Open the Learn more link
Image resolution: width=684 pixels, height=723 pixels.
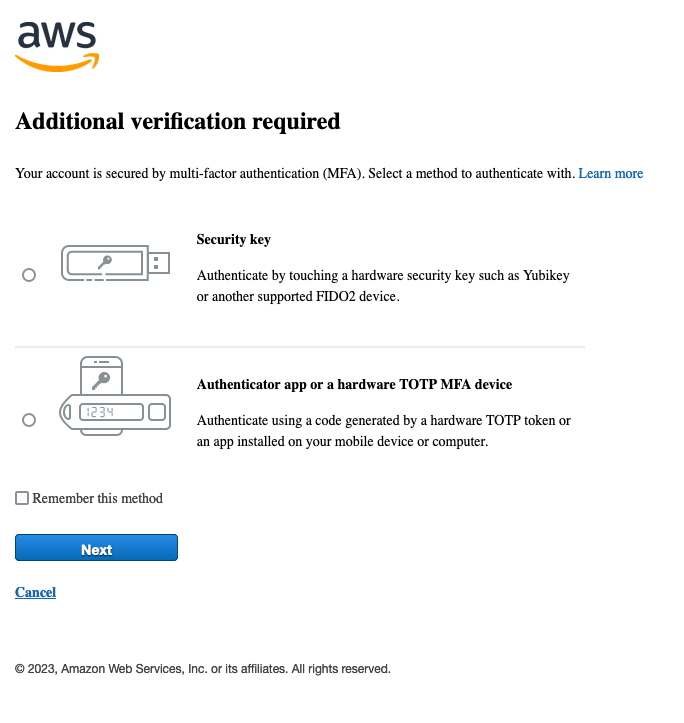click(x=611, y=173)
